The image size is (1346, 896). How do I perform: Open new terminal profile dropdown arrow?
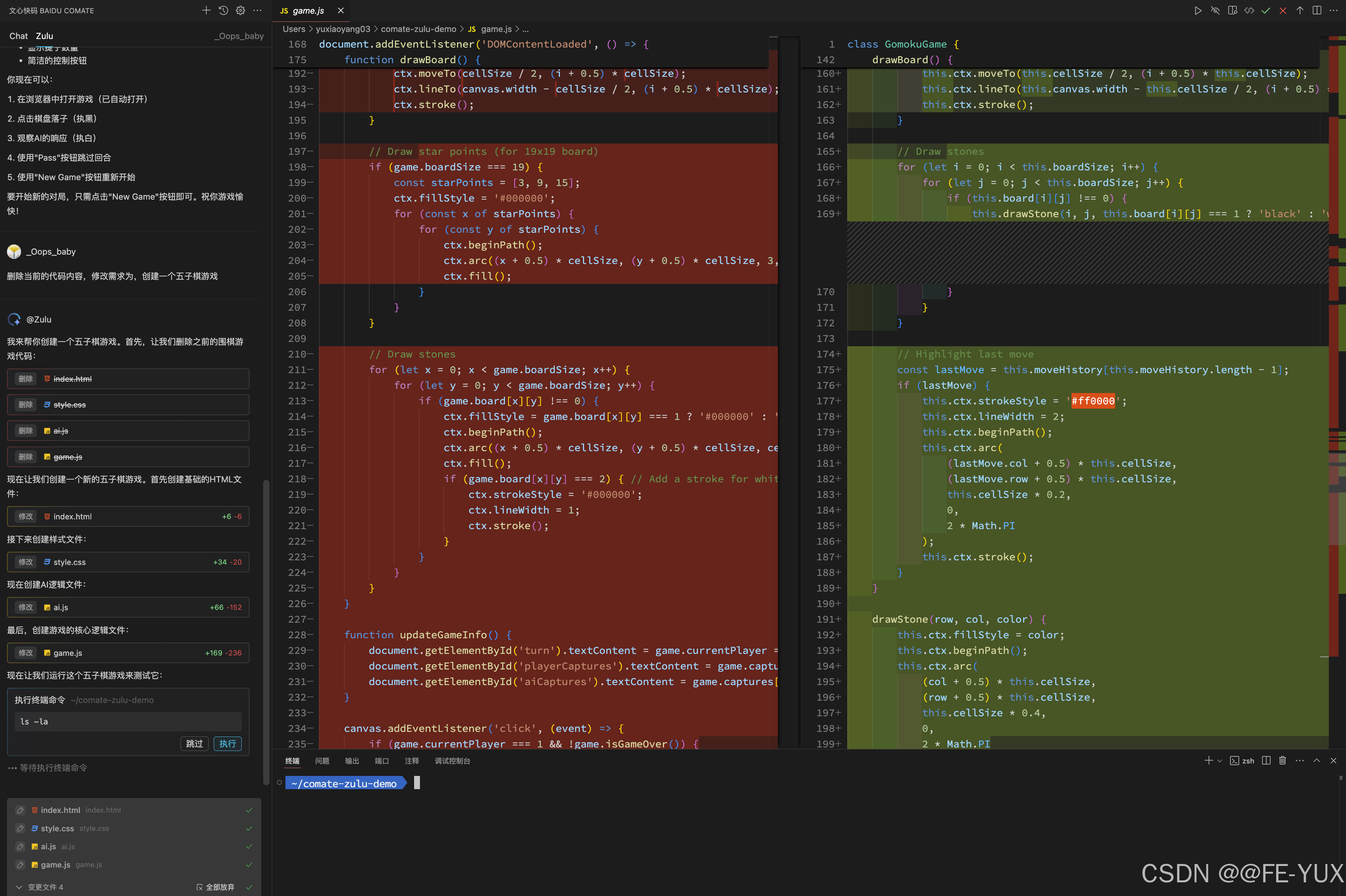1219,761
